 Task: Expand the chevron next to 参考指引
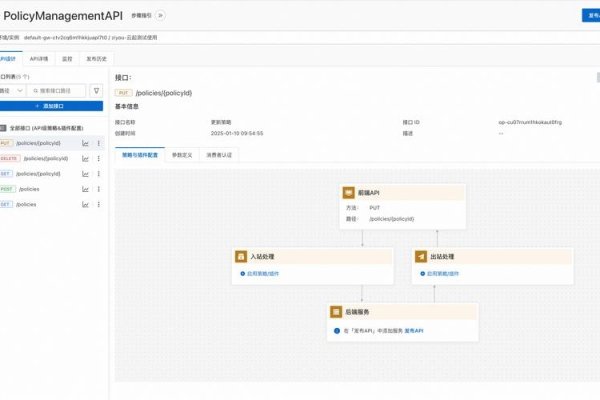tap(161, 16)
